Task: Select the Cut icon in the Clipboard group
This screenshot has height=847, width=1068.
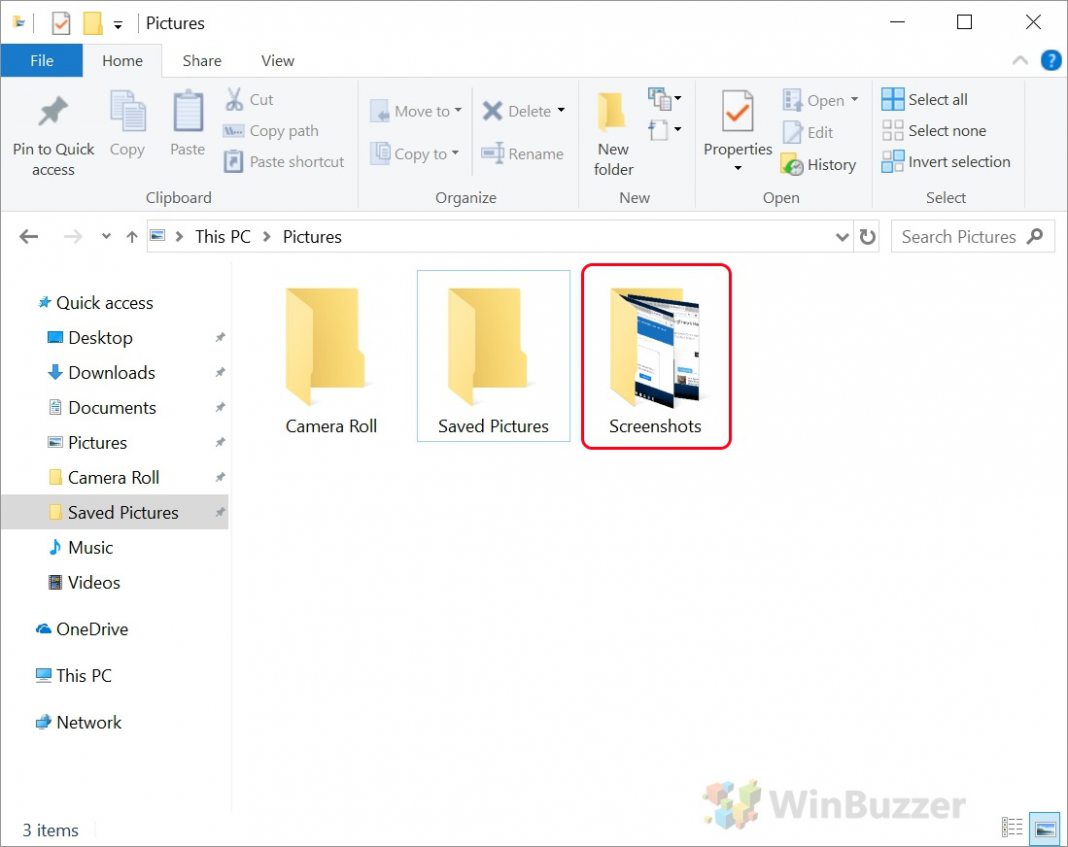Action: point(248,99)
